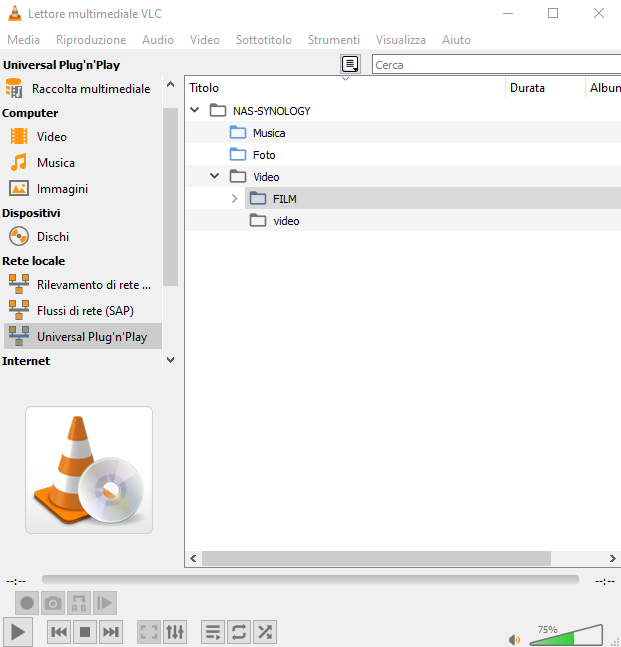The image size is (621, 647).
Task: Click the Play button
Action: (18, 632)
